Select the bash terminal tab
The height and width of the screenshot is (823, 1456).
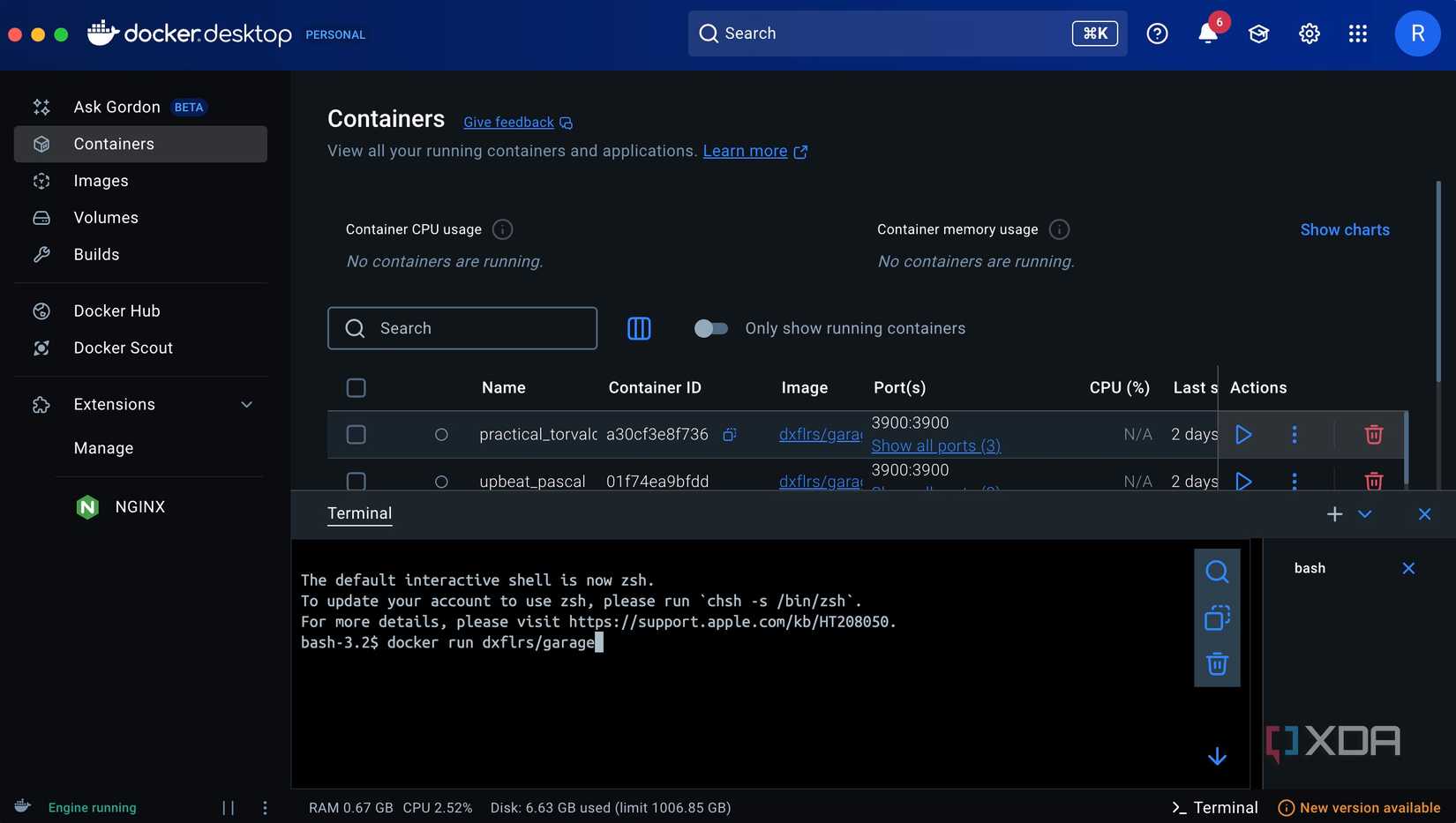[x=1310, y=568]
